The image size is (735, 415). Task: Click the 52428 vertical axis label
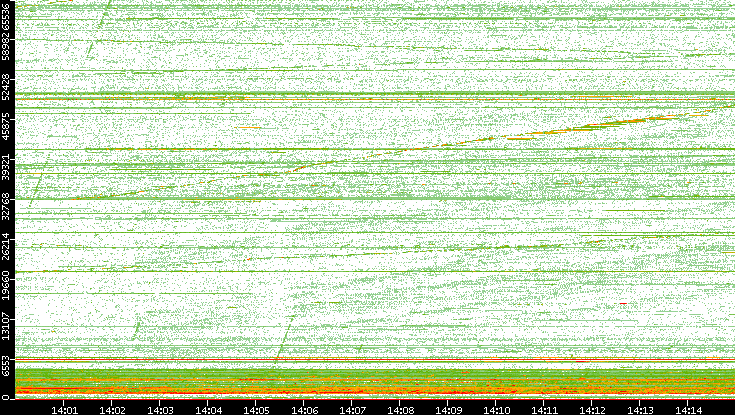(x=5, y=89)
